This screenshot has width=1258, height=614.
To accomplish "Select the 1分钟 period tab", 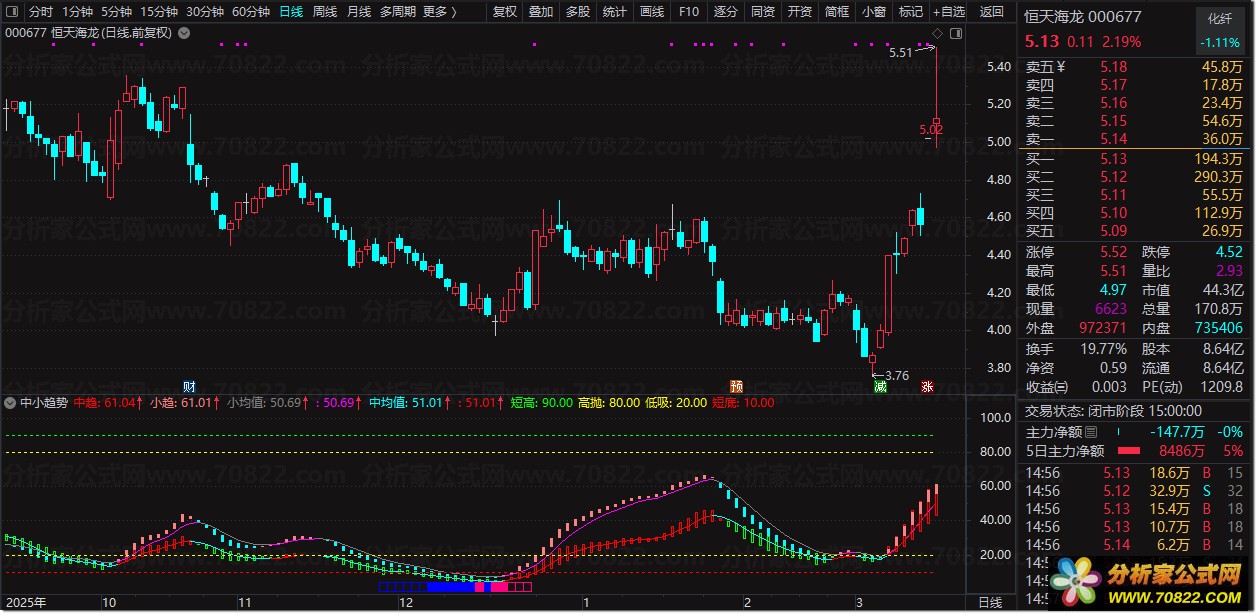I will click(x=78, y=12).
